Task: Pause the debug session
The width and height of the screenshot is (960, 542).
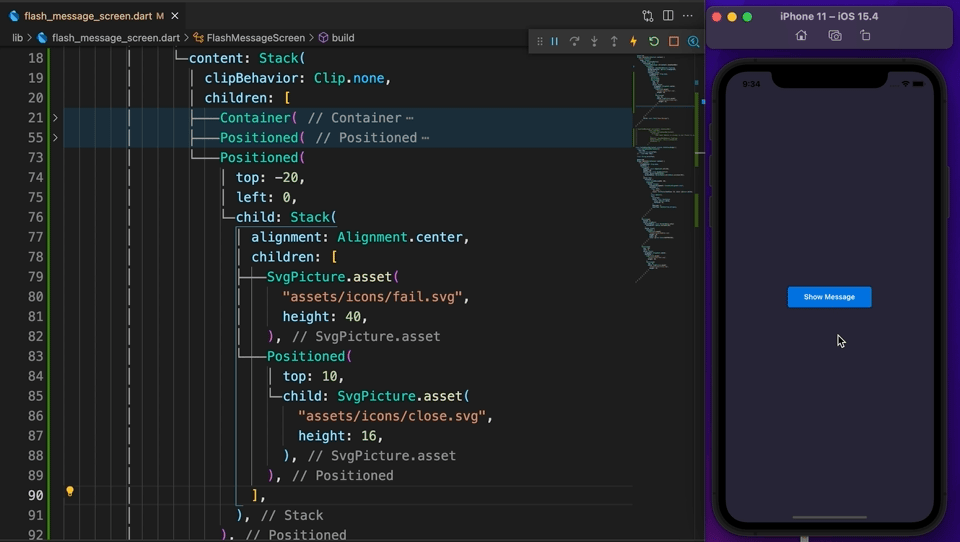Action: tap(555, 42)
